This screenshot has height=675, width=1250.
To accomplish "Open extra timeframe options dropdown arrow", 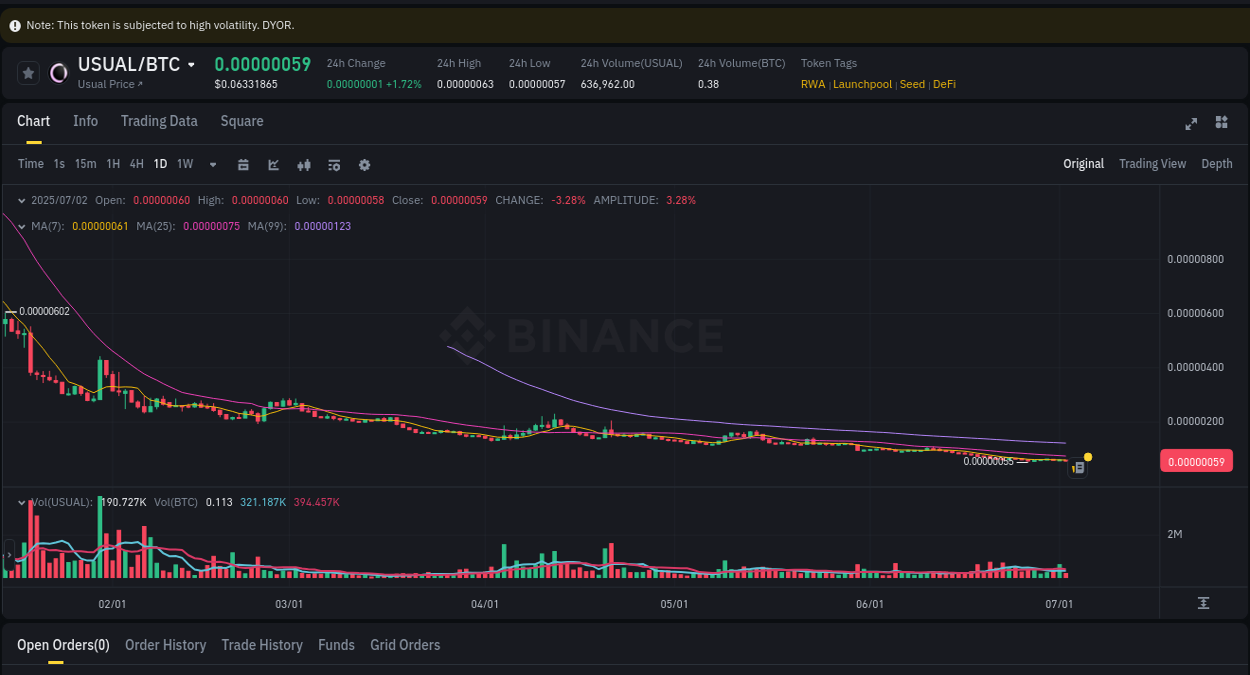I will click(212, 164).
